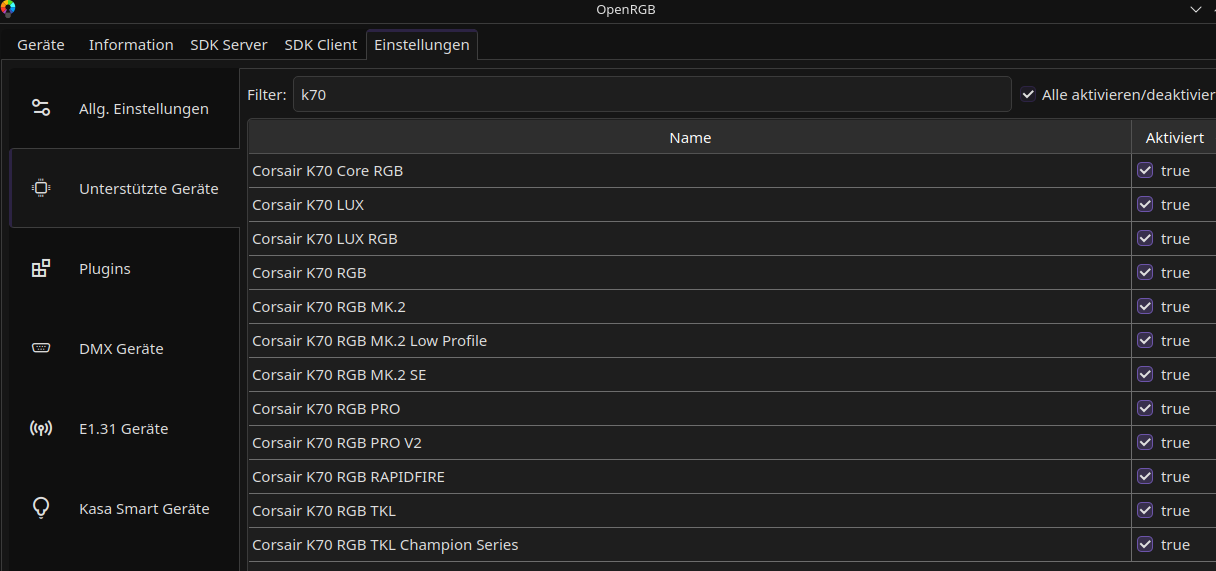Select Corsair K70 RGB PRO V2 name cell
The height and width of the screenshot is (571, 1216).
click(690, 442)
